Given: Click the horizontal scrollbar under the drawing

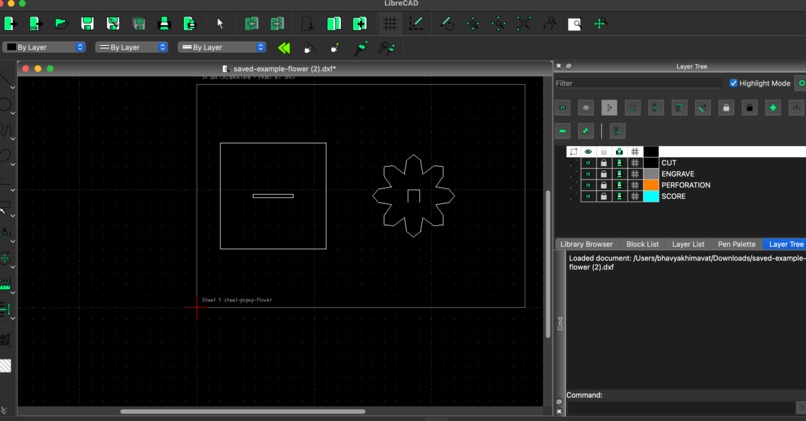Looking at the screenshot, I should (243, 411).
